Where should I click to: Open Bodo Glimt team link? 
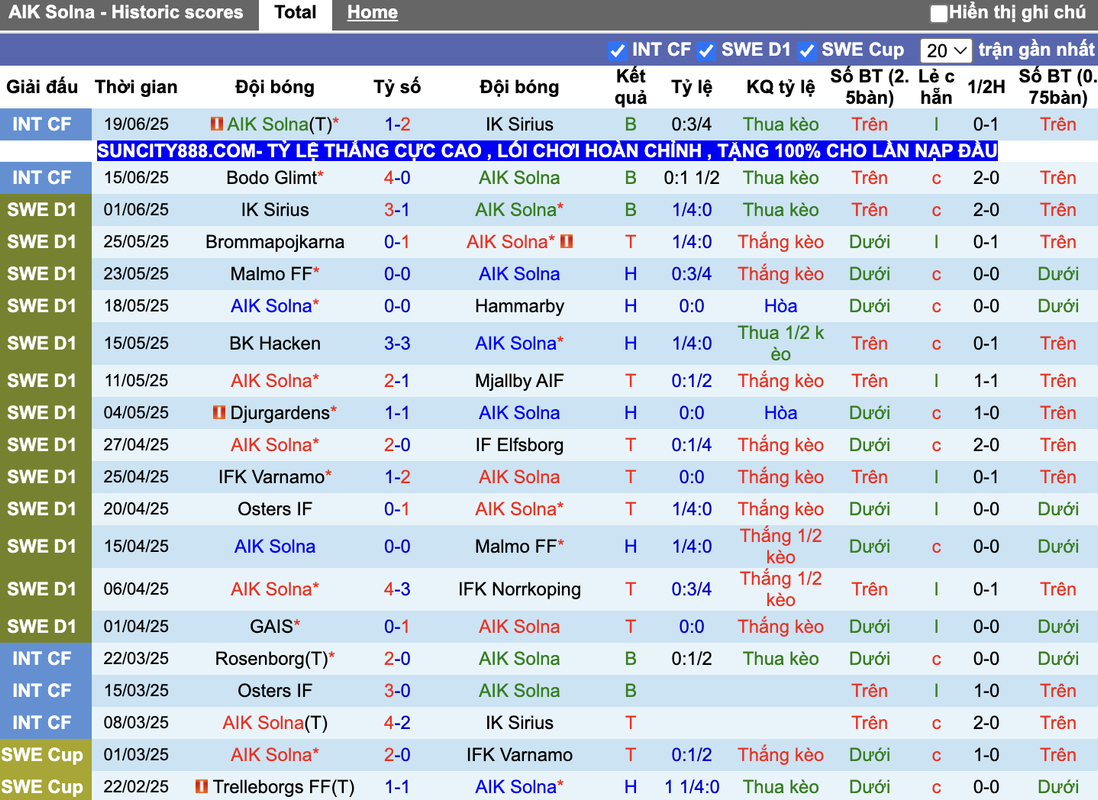click(x=272, y=178)
